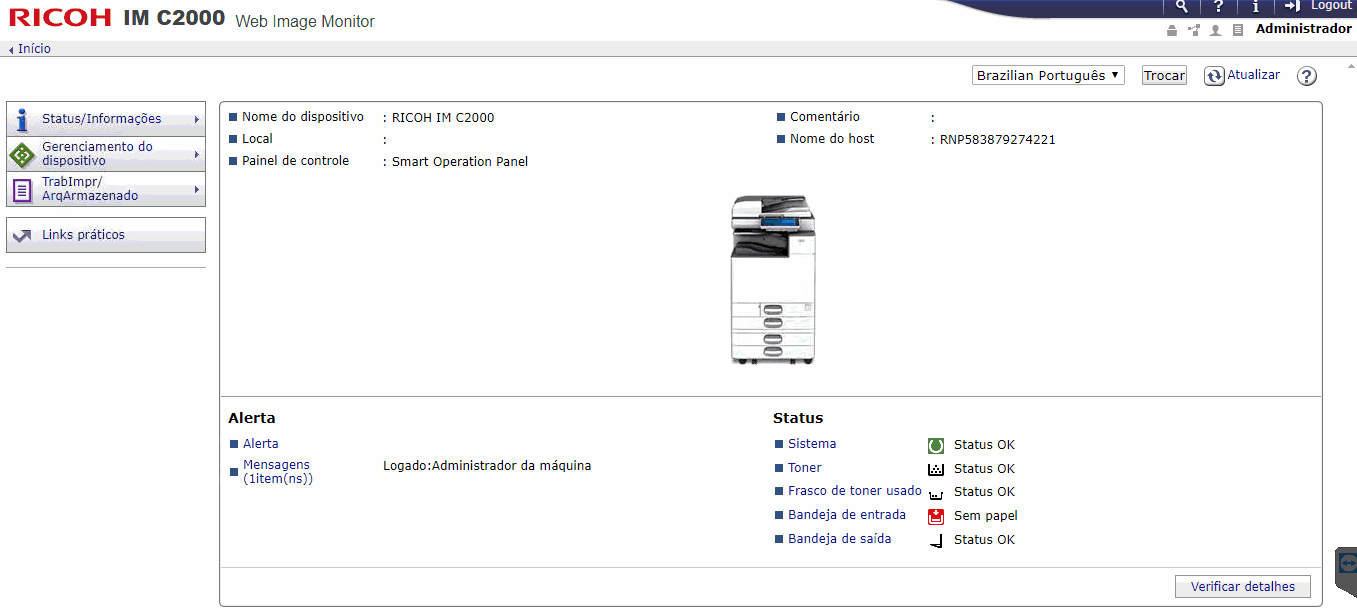Click the Bandeja de saída status icon

click(936, 541)
